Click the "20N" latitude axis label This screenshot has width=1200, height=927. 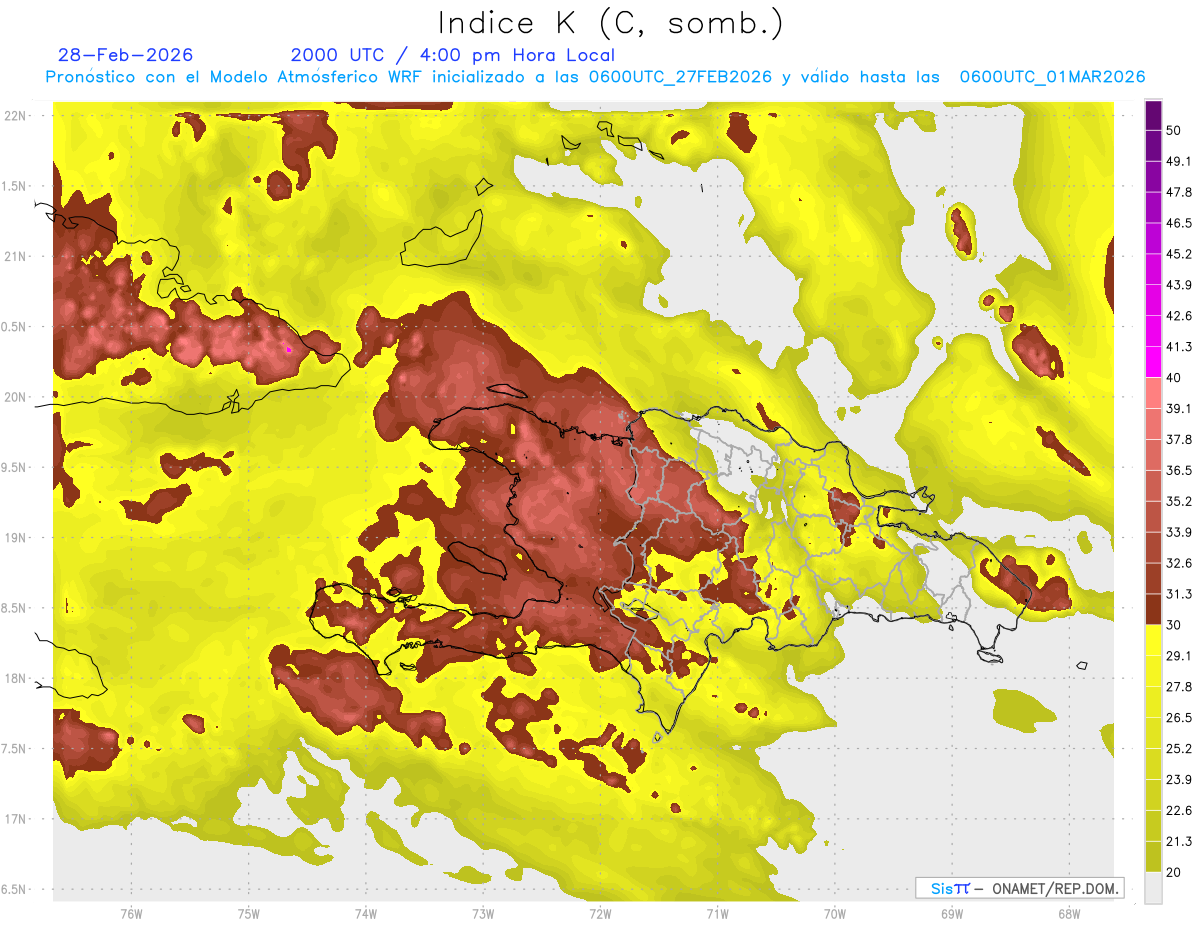coord(16,397)
